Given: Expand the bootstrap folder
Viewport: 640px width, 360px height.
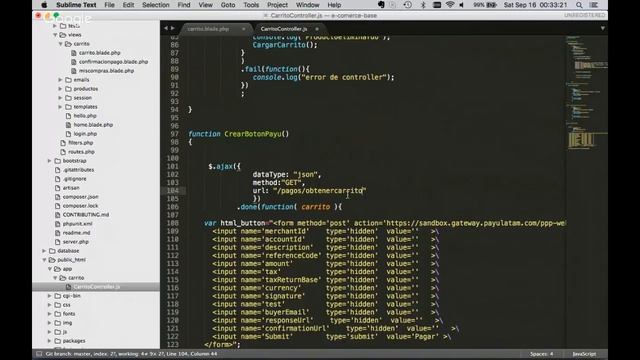Looking at the screenshot, I should click(50, 161).
